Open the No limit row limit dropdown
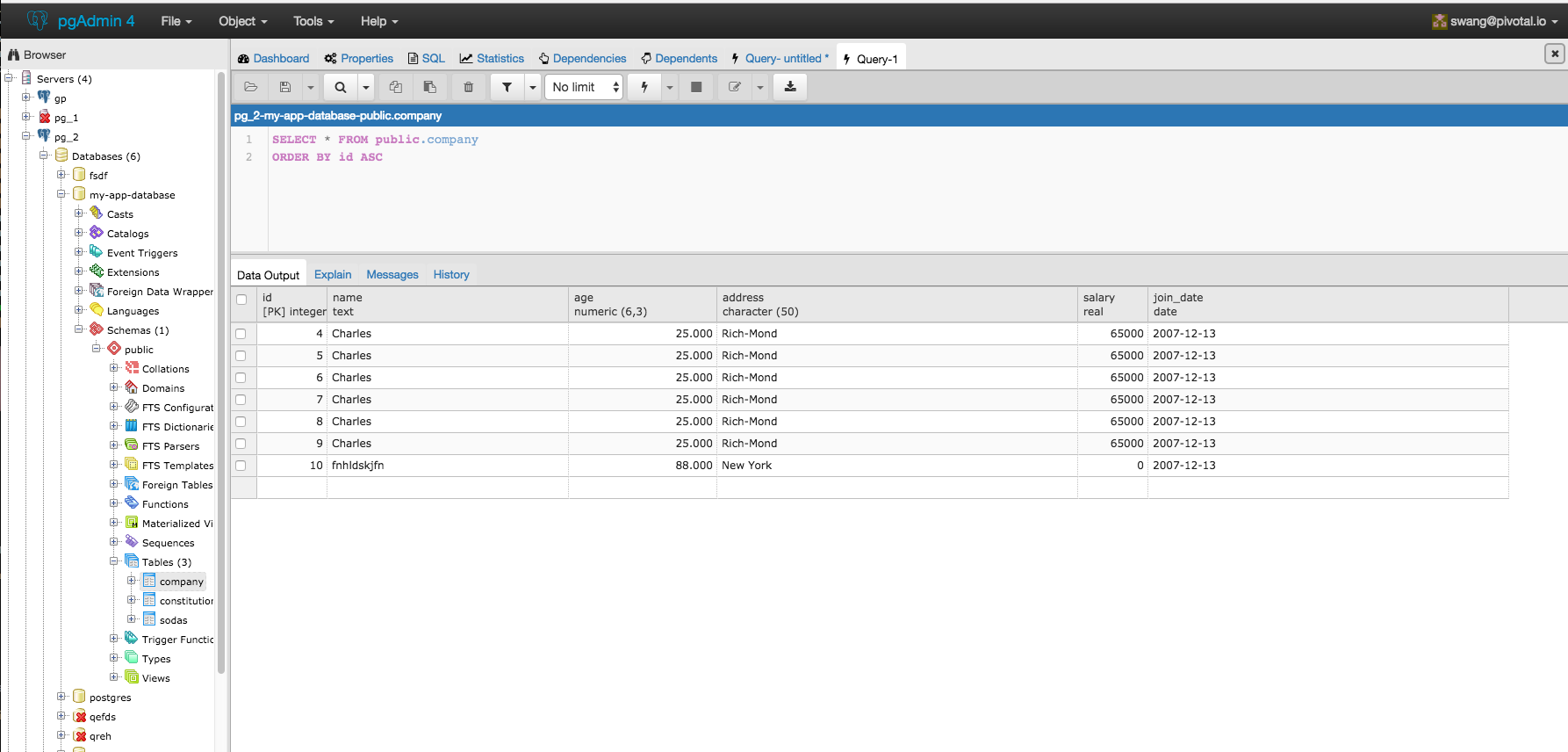1568x752 pixels. 584,87
